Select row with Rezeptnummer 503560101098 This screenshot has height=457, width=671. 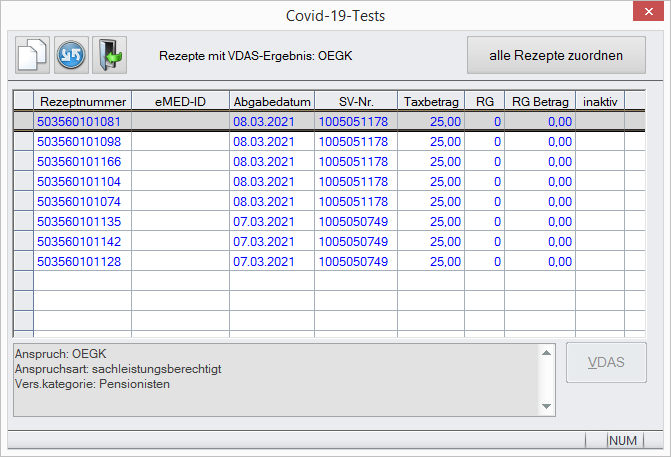82,141
